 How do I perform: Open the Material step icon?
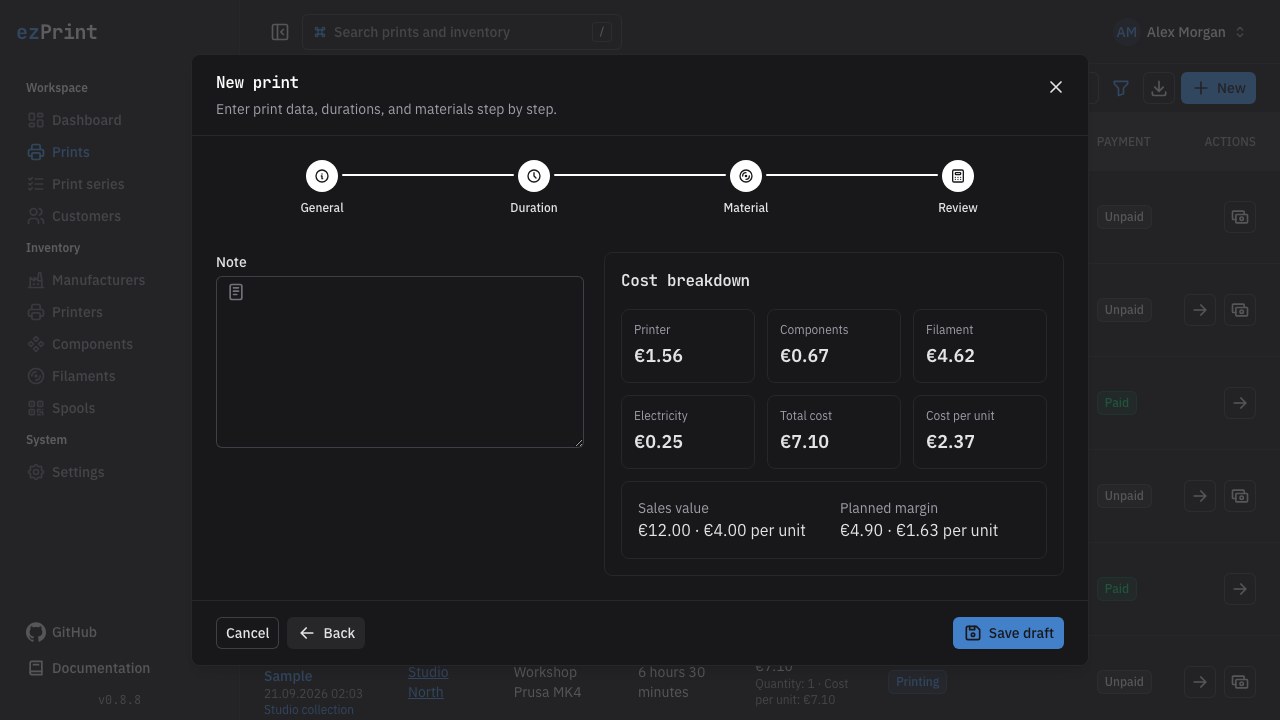click(746, 176)
